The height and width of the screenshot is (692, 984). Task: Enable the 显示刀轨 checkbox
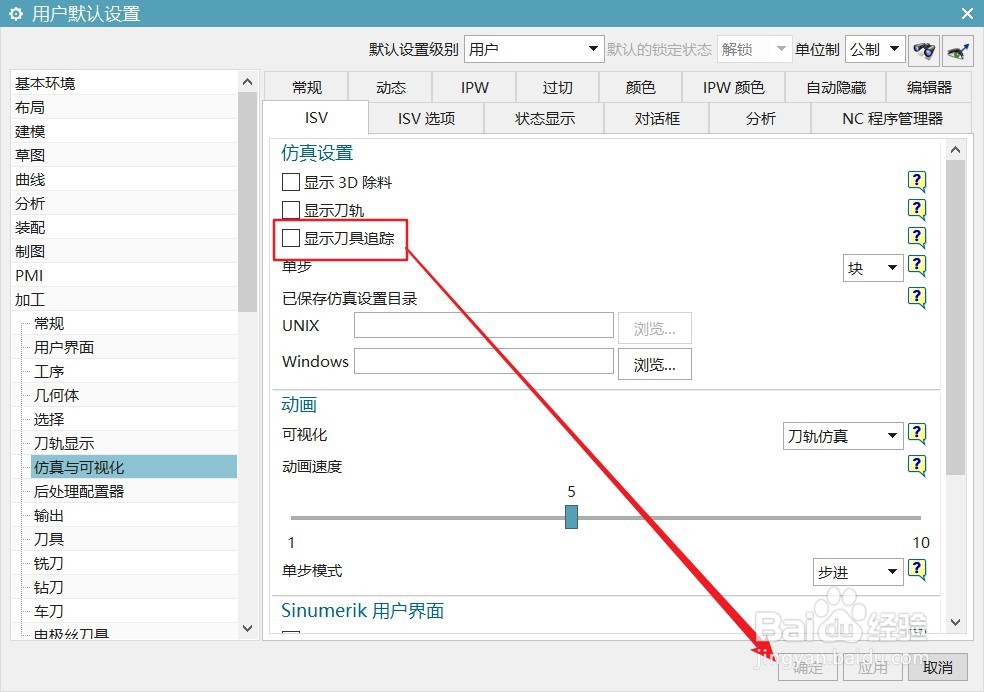(x=290, y=210)
